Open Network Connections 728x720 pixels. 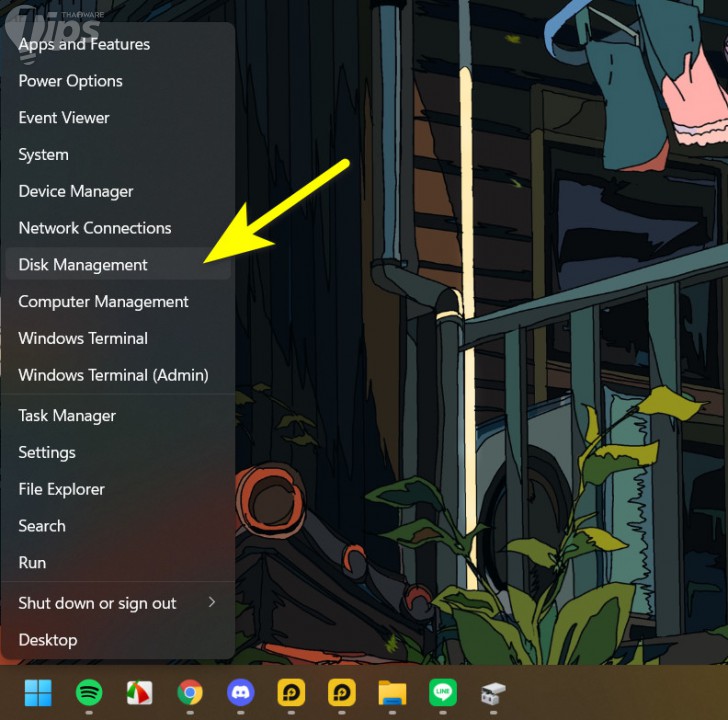pos(118,227)
